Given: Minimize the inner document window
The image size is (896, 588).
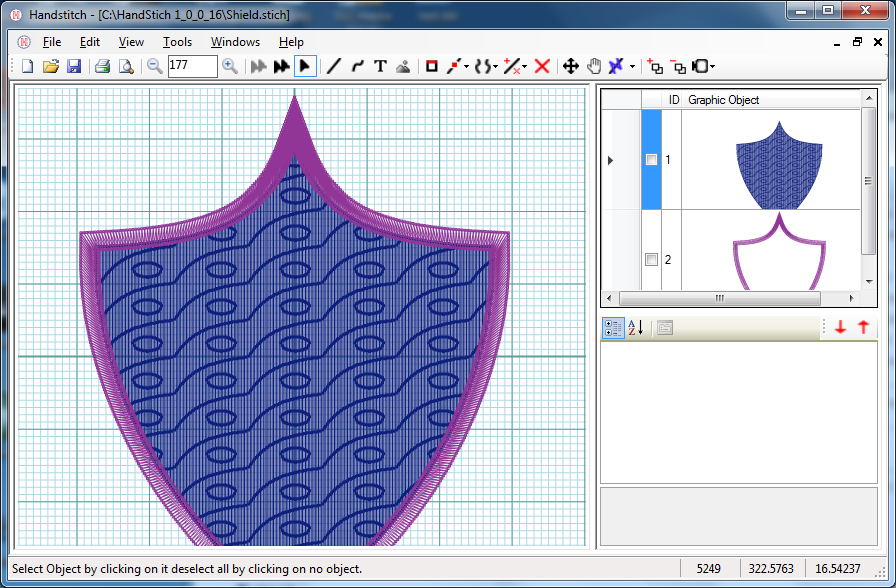Looking at the screenshot, I should pos(837,43).
